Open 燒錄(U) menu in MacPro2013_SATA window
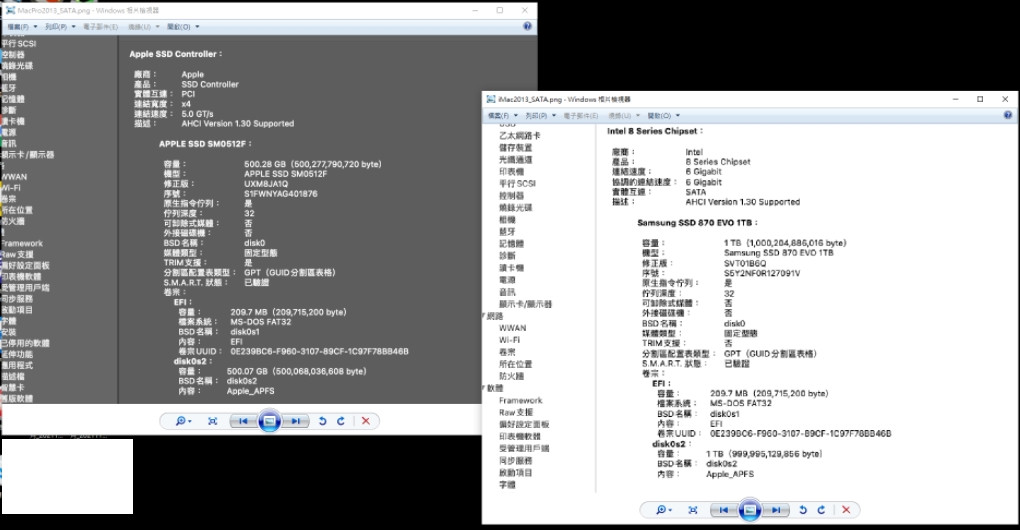 click(143, 27)
